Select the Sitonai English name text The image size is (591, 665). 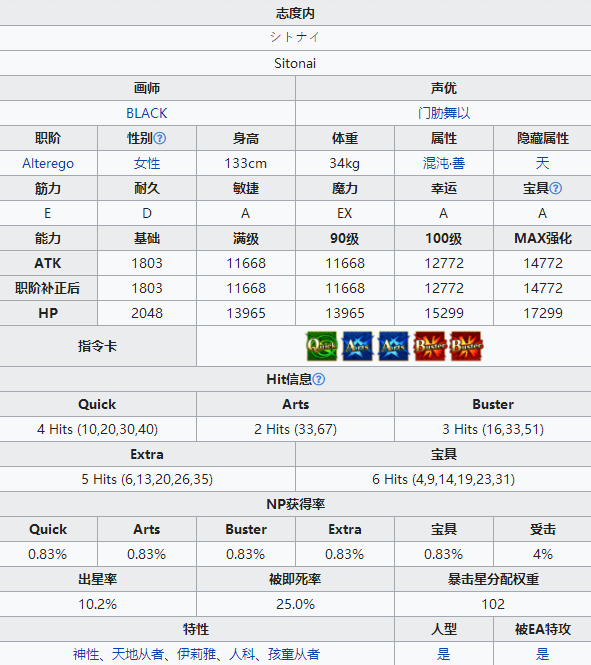point(295,63)
